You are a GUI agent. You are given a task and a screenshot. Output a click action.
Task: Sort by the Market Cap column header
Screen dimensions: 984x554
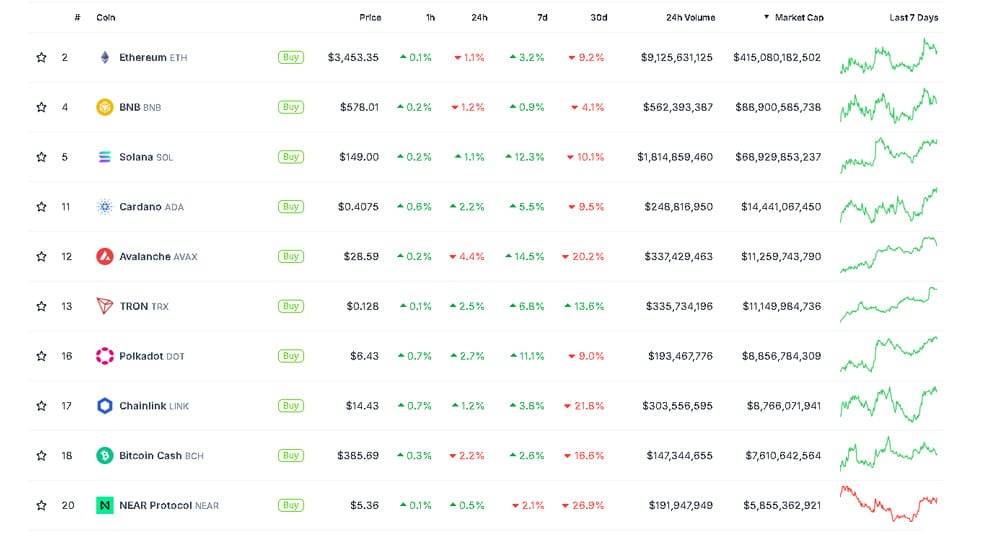[794, 18]
